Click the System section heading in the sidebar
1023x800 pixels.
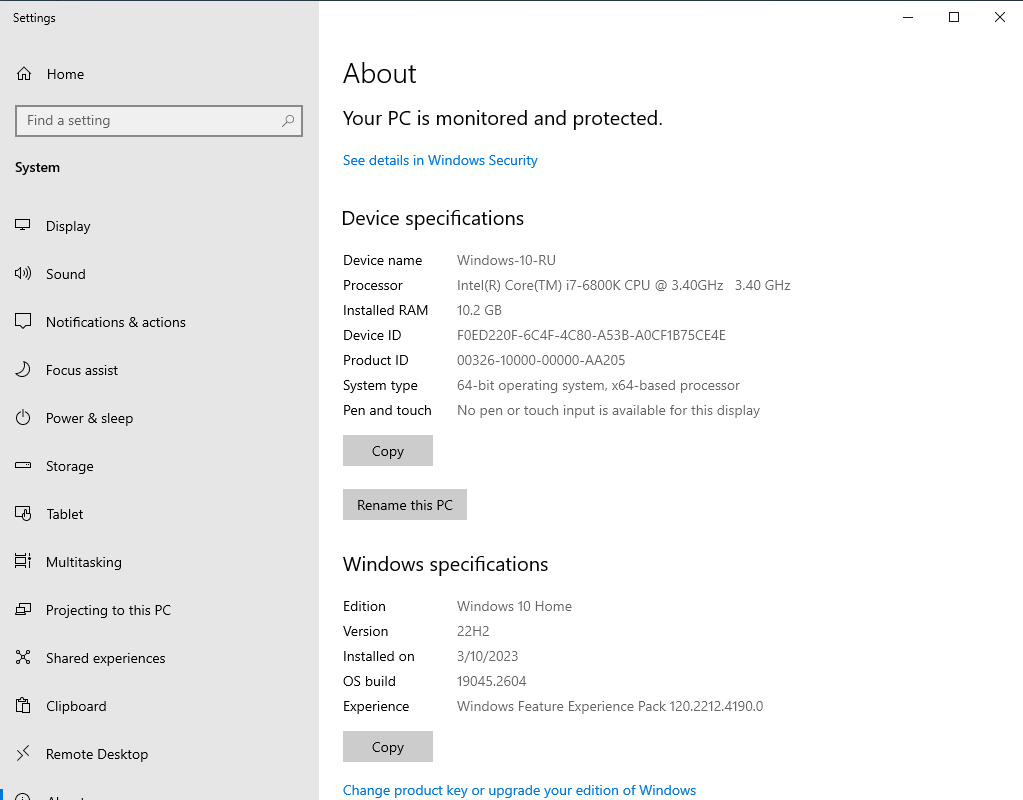(x=37, y=168)
